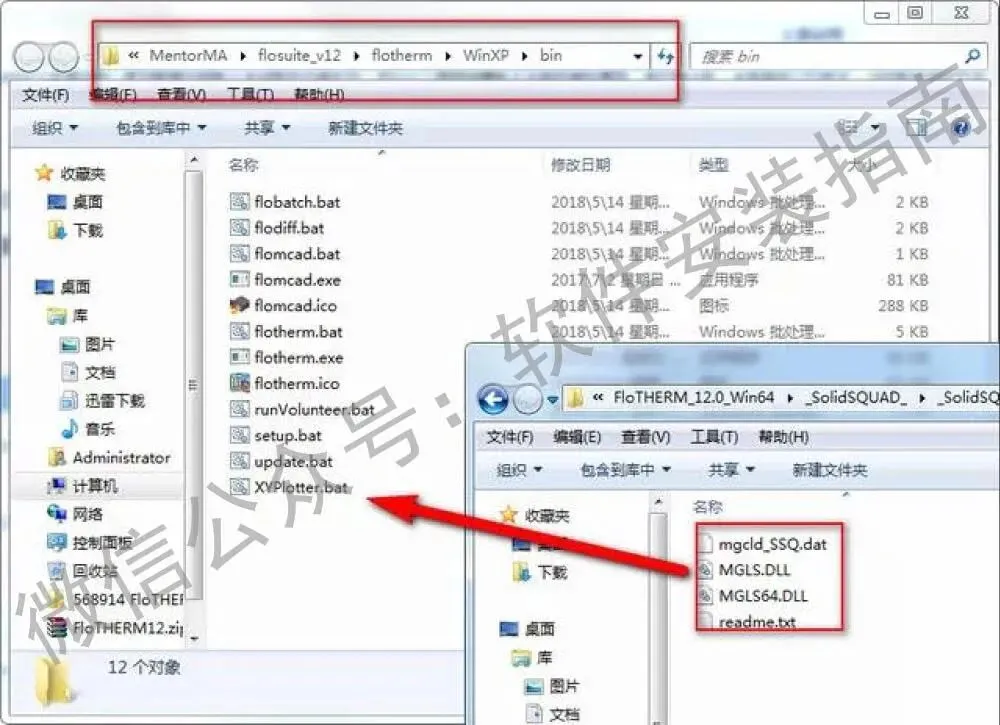The width and height of the screenshot is (1000, 725).
Task: Open 共享 dropdown in SolidSQUAD window
Action: point(732,470)
